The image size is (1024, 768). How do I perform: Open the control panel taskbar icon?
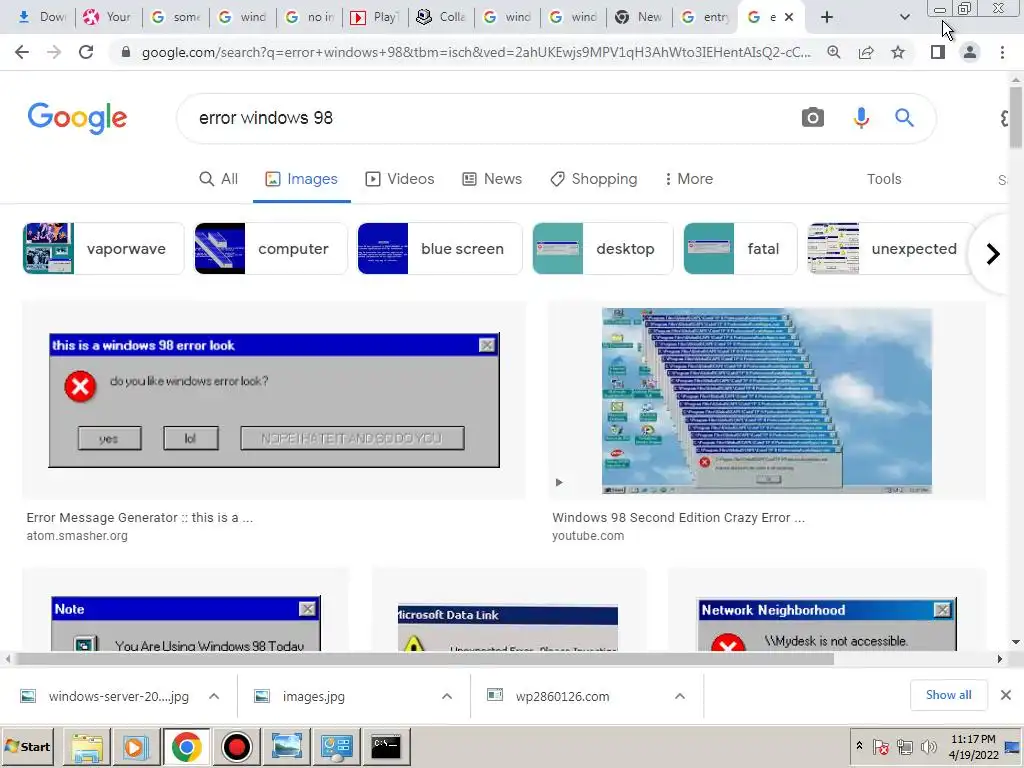(336, 746)
